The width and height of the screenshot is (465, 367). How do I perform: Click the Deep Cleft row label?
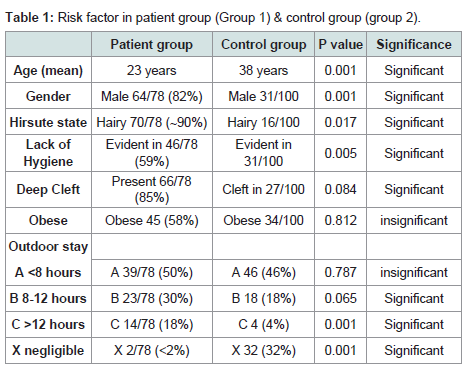(x=48, y=189)
